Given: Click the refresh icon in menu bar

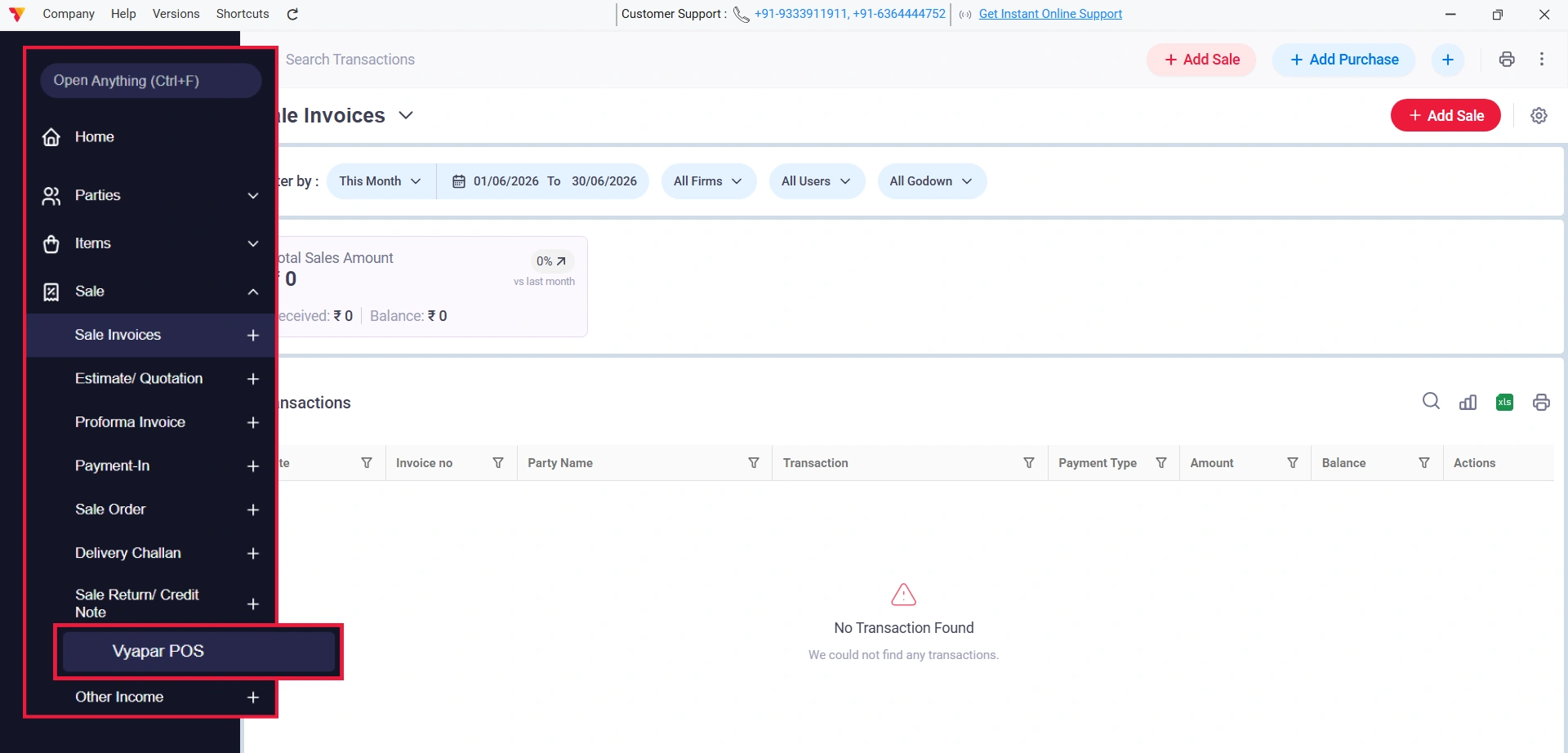Looking at the screenshot, I should click(x=292, y=14).
